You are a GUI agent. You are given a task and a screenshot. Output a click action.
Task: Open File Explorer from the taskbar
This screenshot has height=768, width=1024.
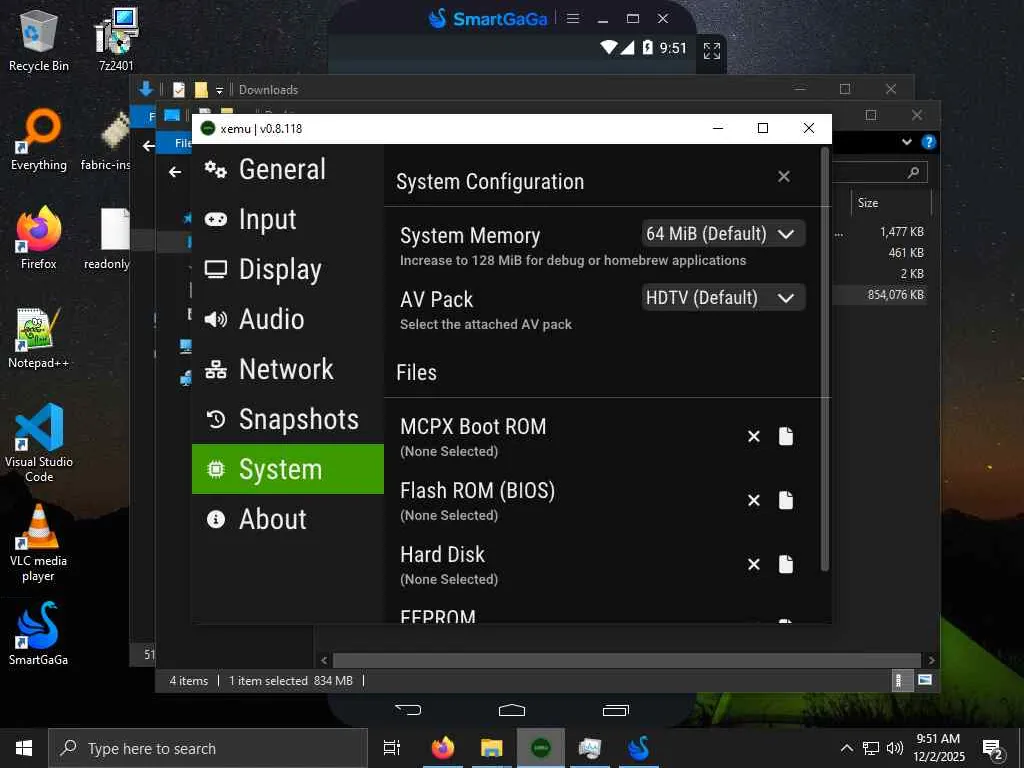(x=492, y=748)
